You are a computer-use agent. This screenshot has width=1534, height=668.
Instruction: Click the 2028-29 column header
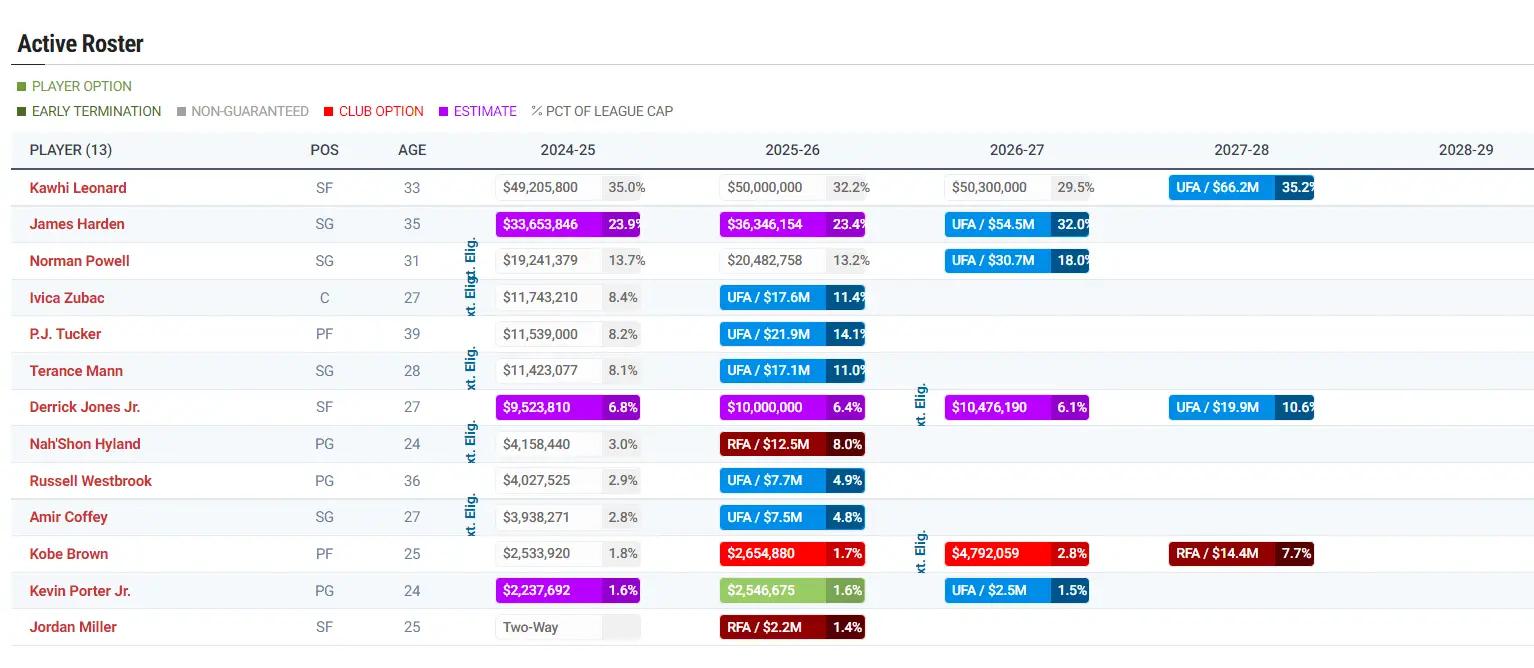point(1466,150)
